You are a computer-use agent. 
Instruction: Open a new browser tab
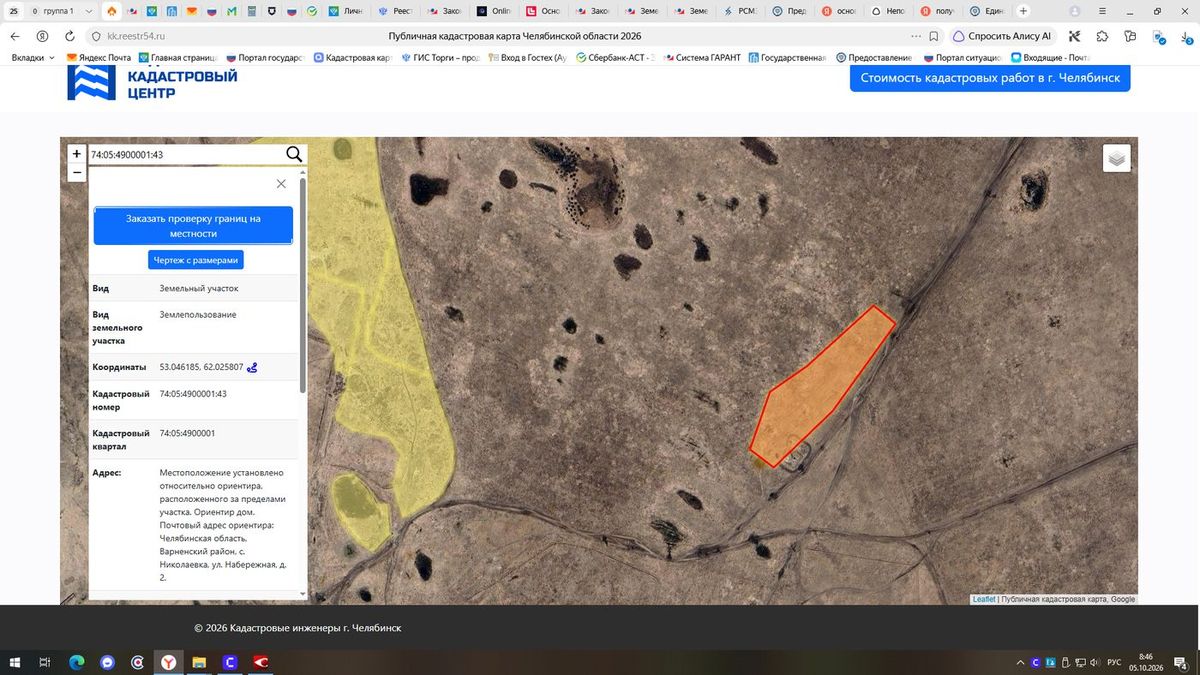point(1023,11)
